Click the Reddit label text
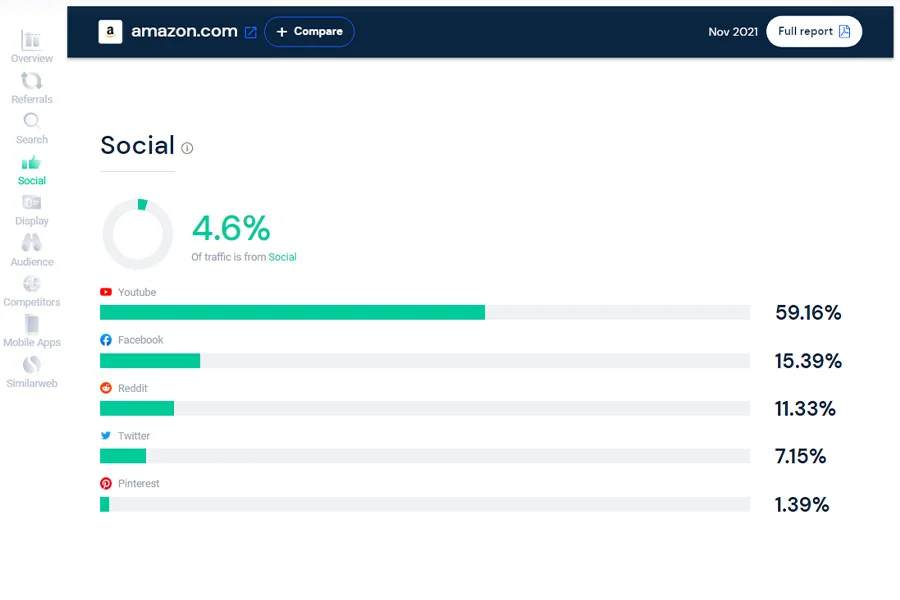The image size is (900, 600). click(133, 388)
